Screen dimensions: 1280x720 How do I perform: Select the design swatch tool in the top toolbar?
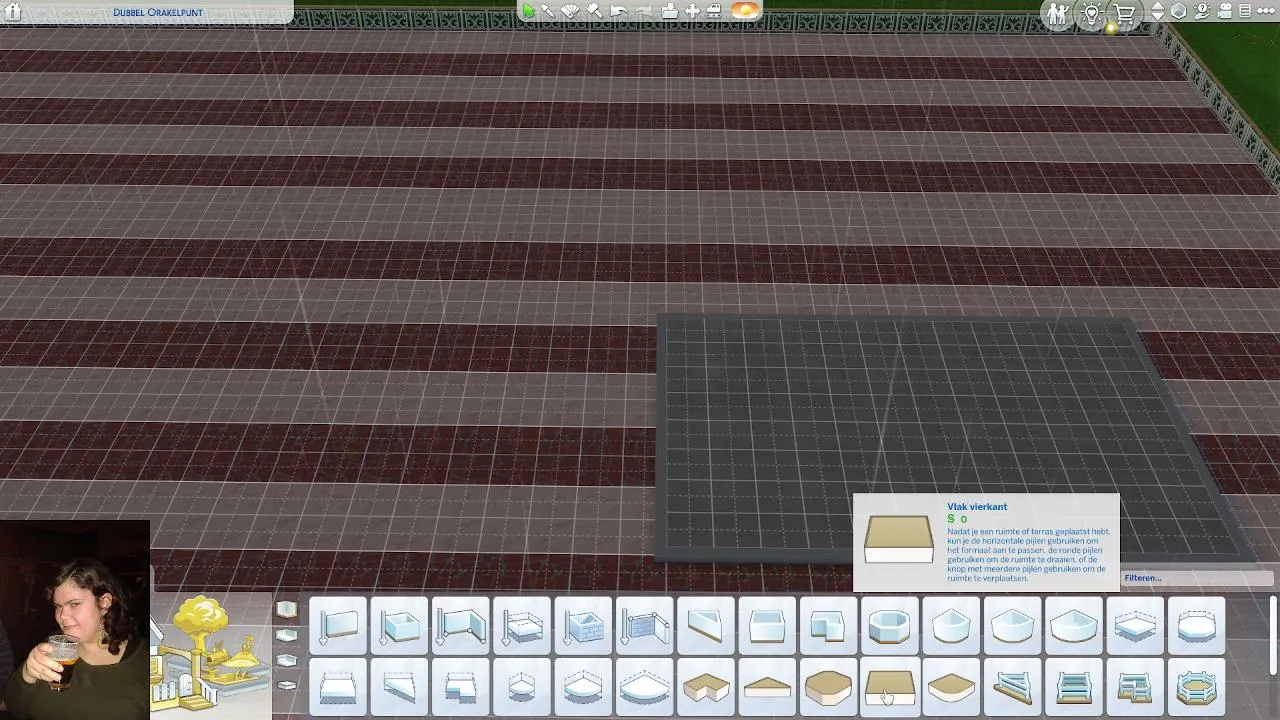571,11
